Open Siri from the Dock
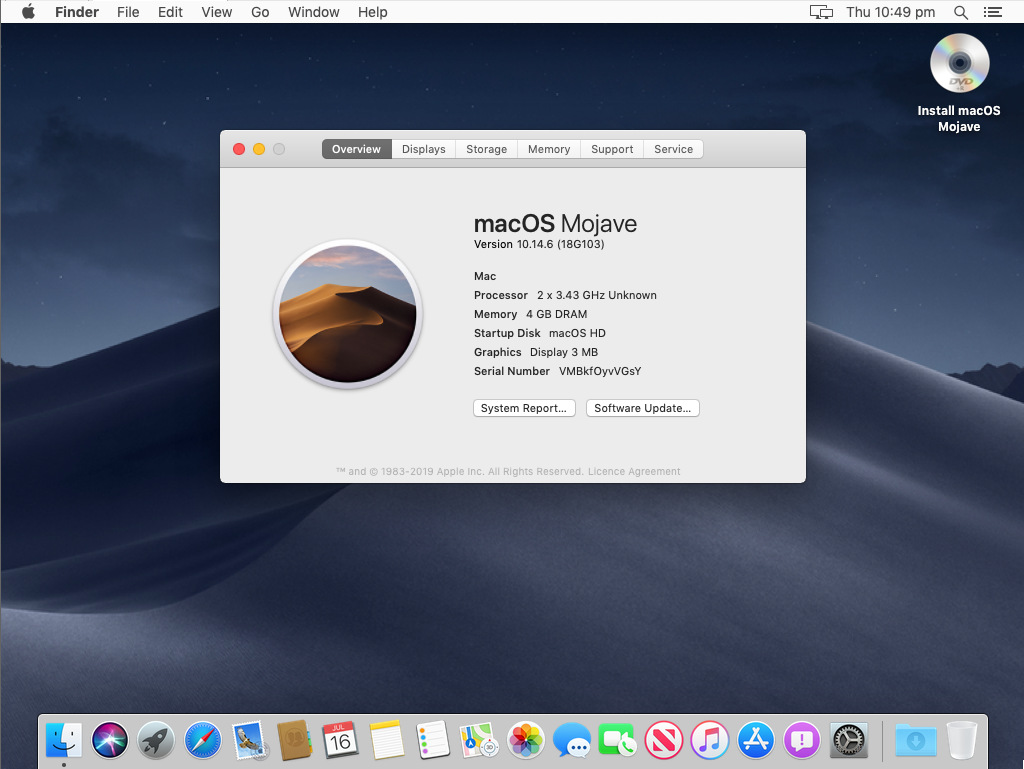This screenshot has height=769, width=1024. 110,741
